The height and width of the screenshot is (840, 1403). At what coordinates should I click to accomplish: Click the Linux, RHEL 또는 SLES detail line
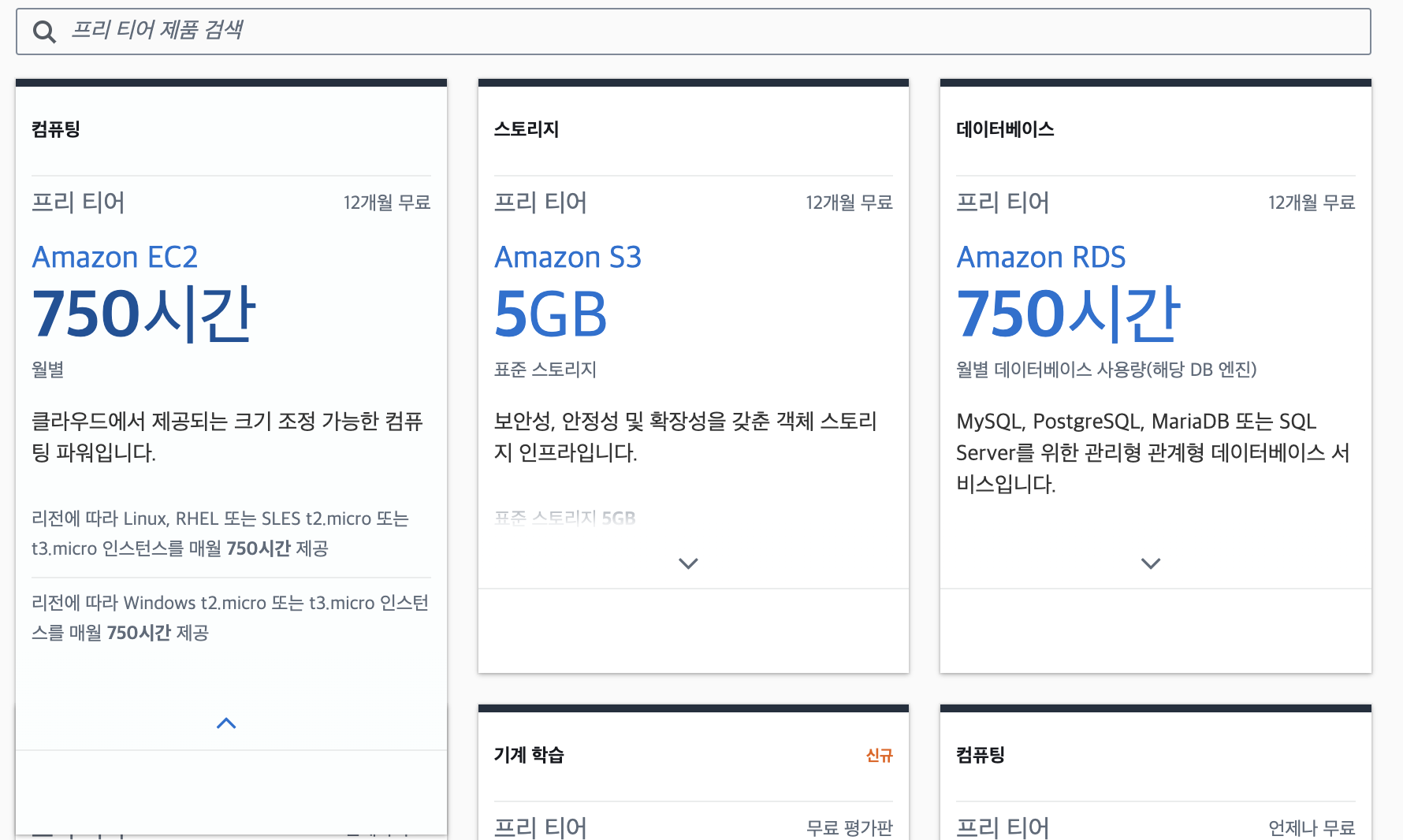coord(221,533)
